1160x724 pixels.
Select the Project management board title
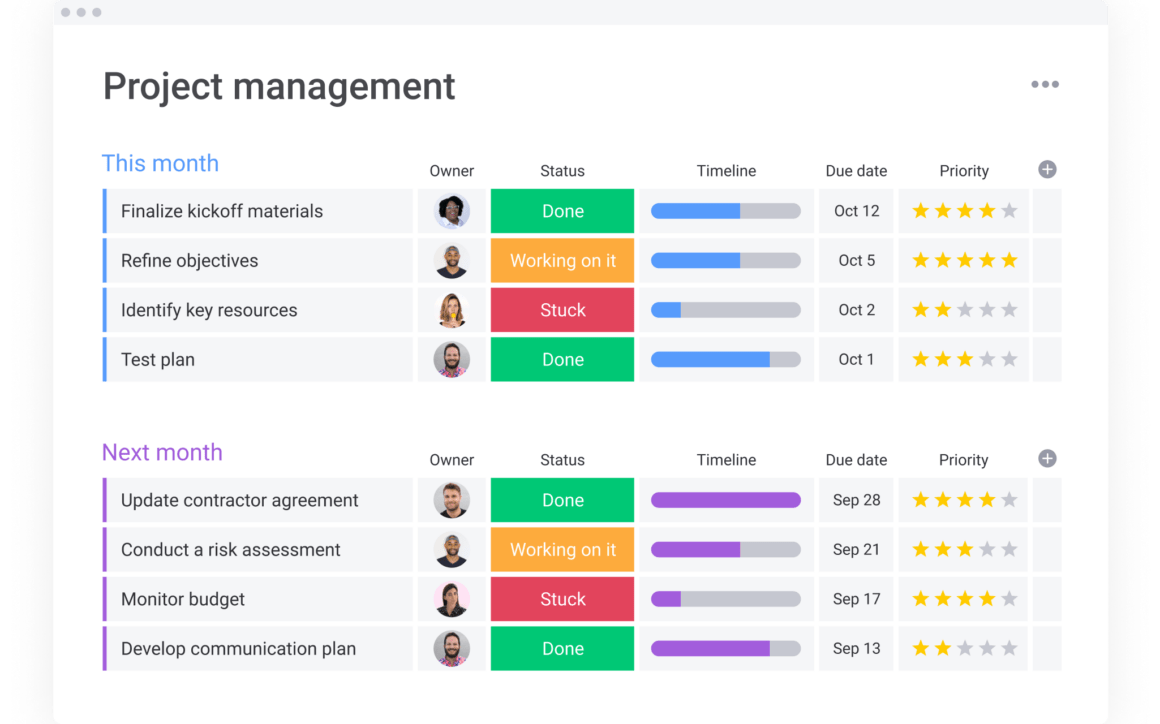point(278,87)
